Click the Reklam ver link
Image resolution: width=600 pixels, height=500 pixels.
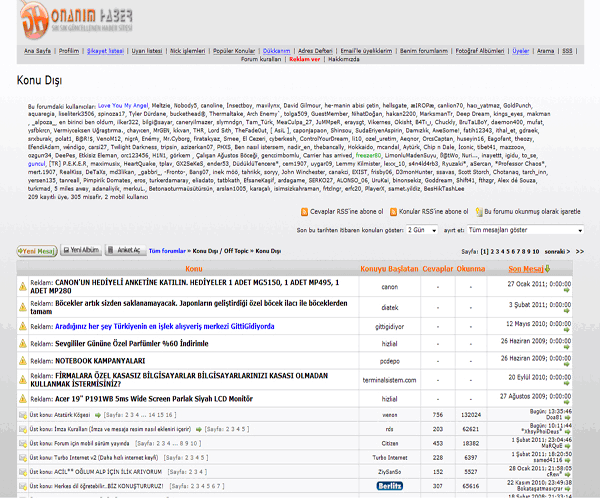tap(305, 59)
